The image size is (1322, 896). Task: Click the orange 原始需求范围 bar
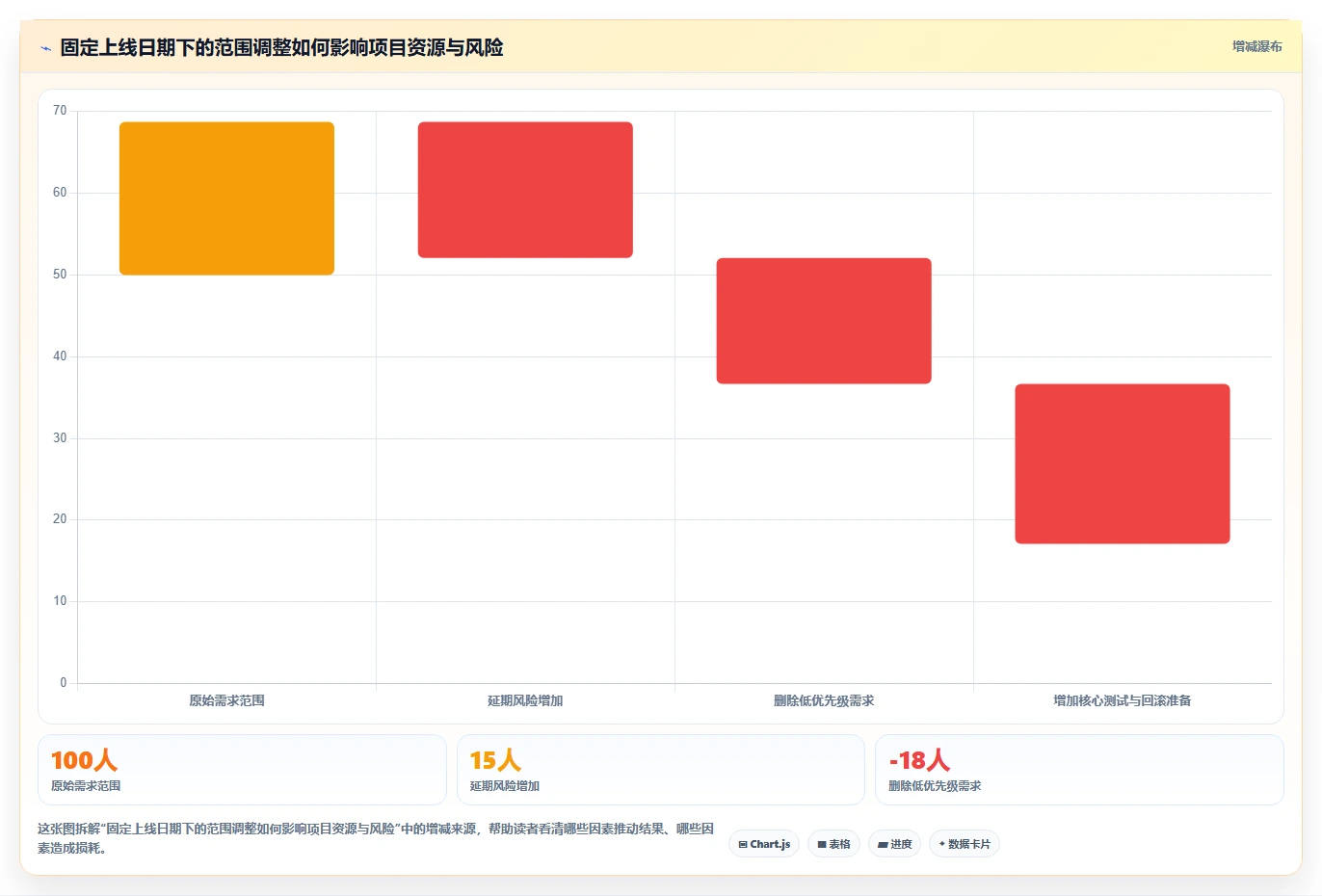pyautogui.click(x=226, y=198)
